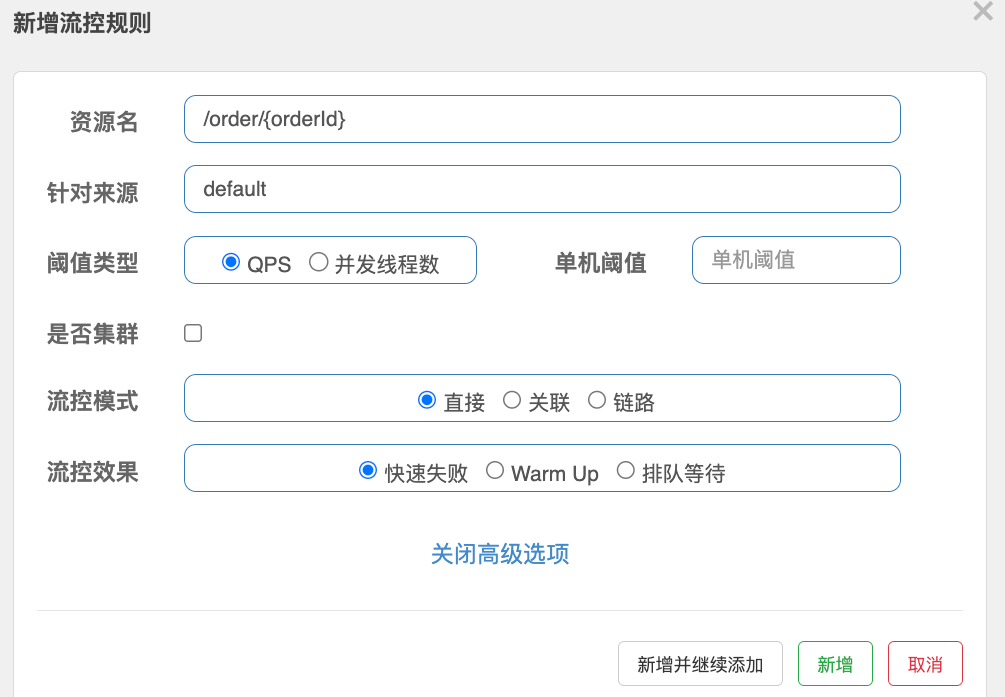
Task: Click the 阈值类型 label
Action: (92, 263)
